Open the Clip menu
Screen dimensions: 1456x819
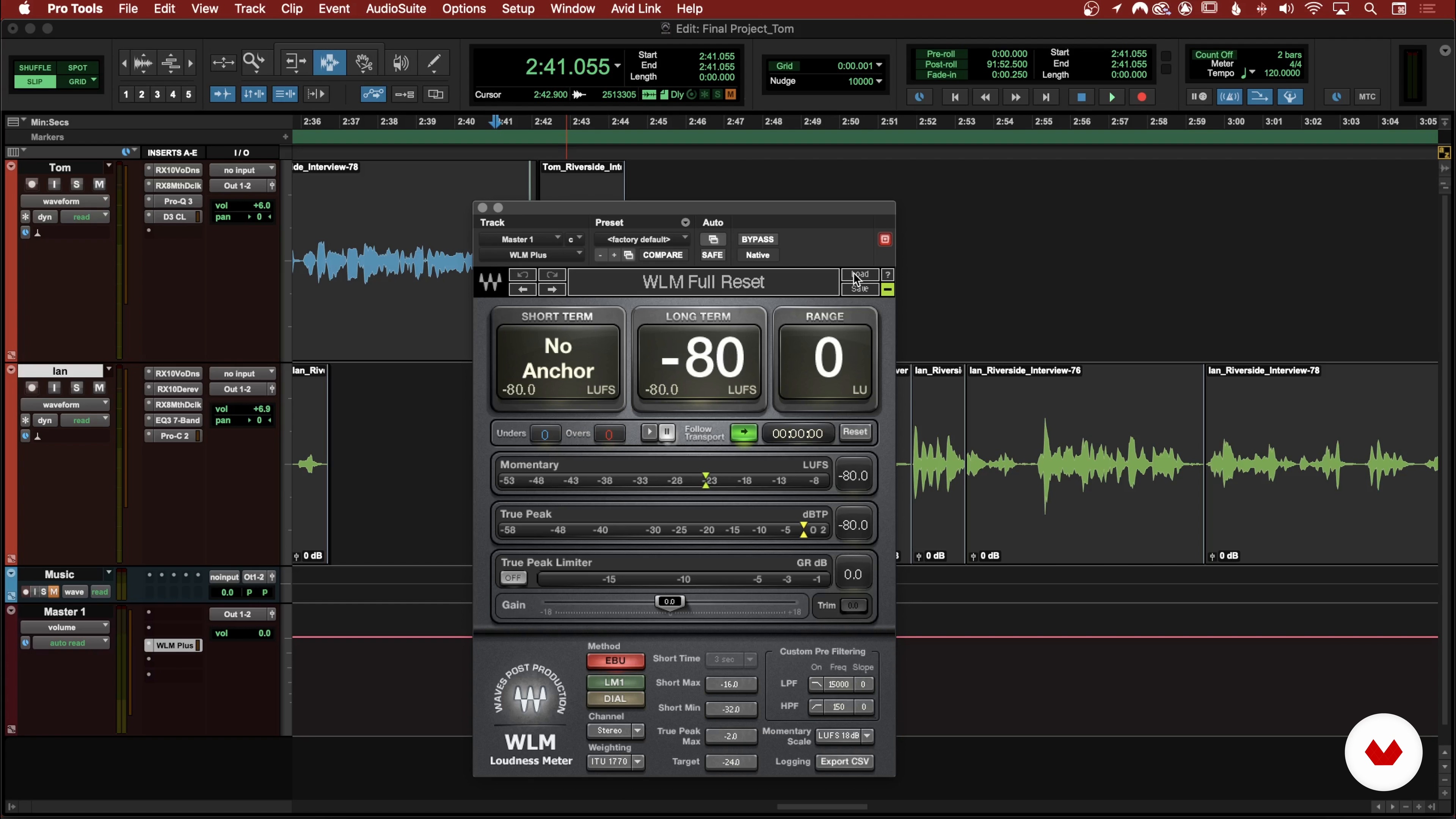click(292, 9)
